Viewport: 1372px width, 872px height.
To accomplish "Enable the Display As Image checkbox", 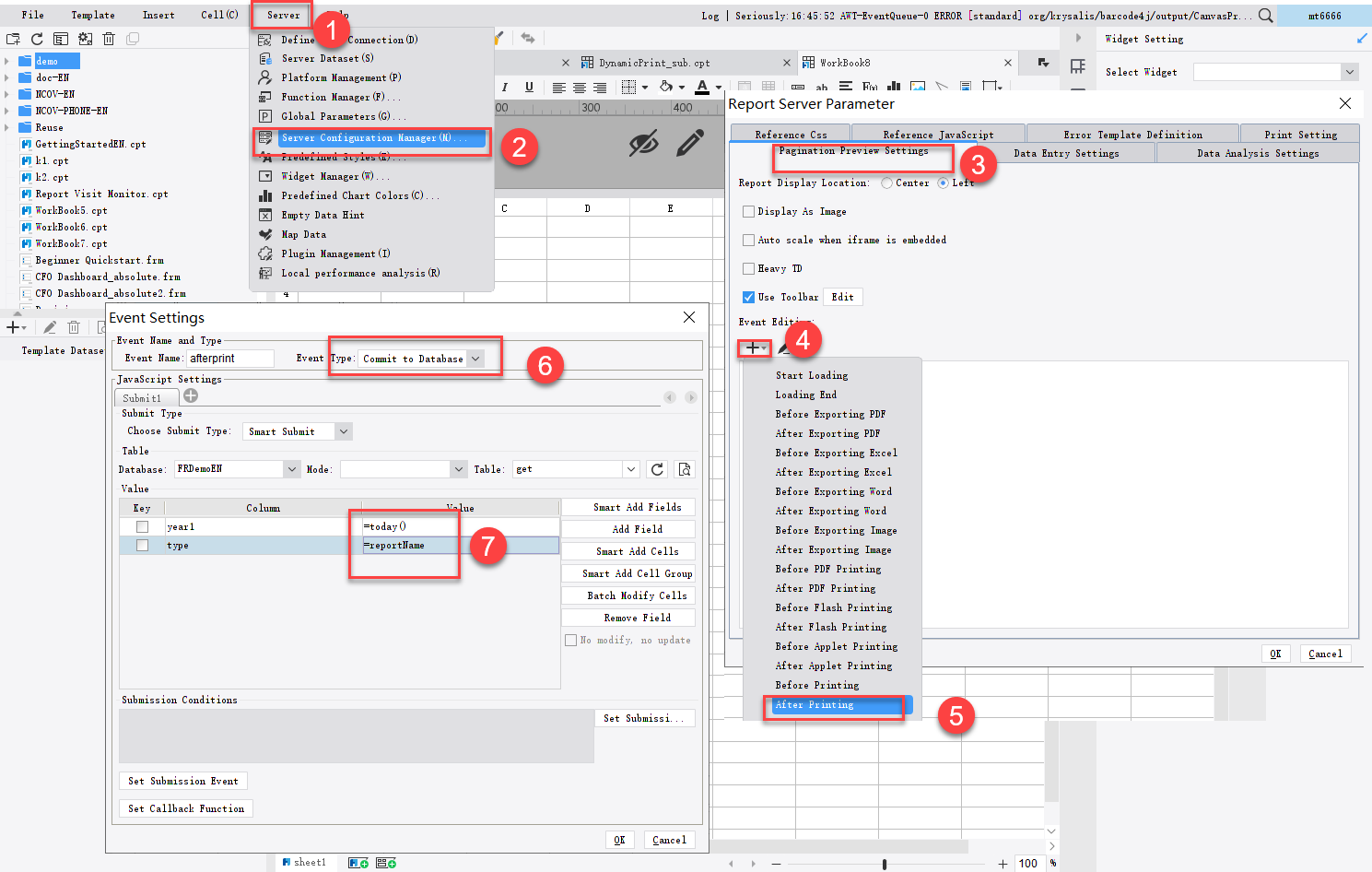I will [749, 211].
